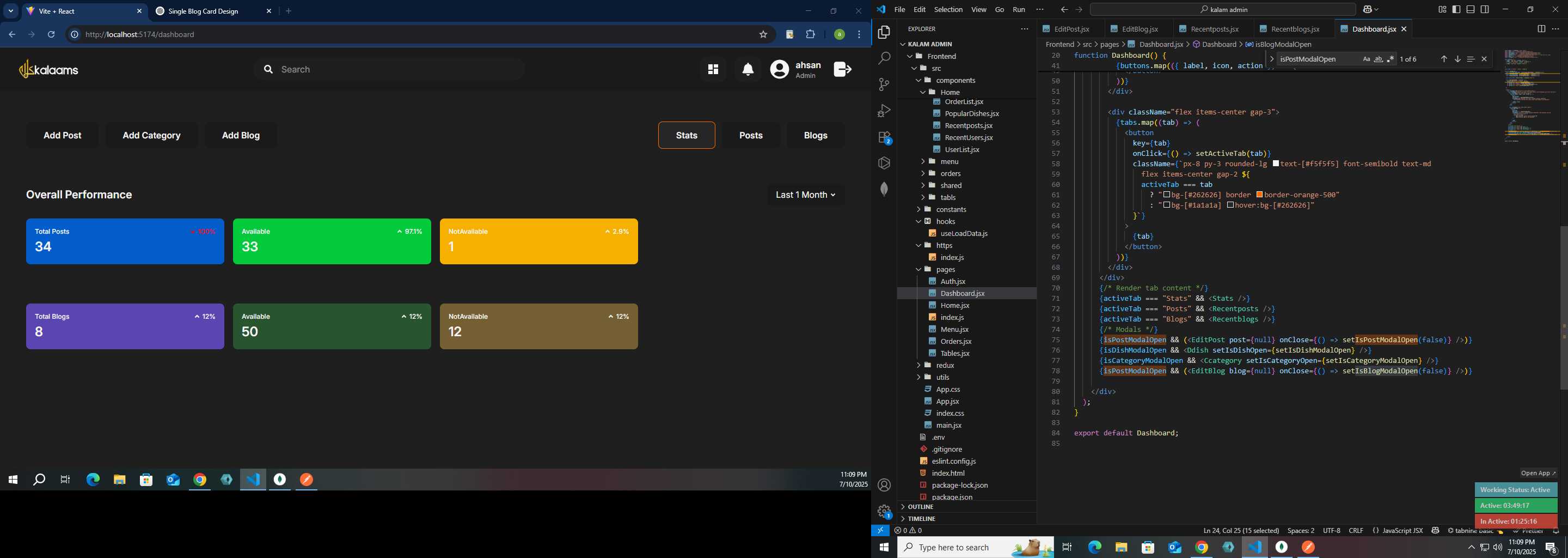
Task: Click VS Code Go Back navigation arrow
Action: [1064, 9]
